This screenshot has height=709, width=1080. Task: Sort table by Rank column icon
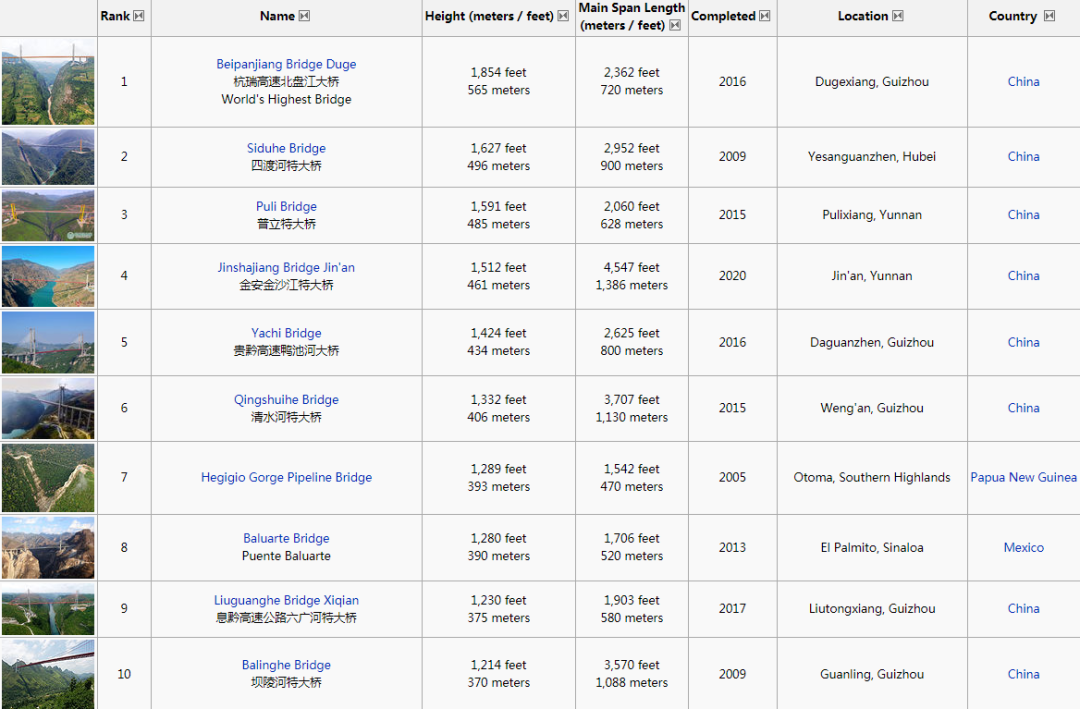point(138,16)
